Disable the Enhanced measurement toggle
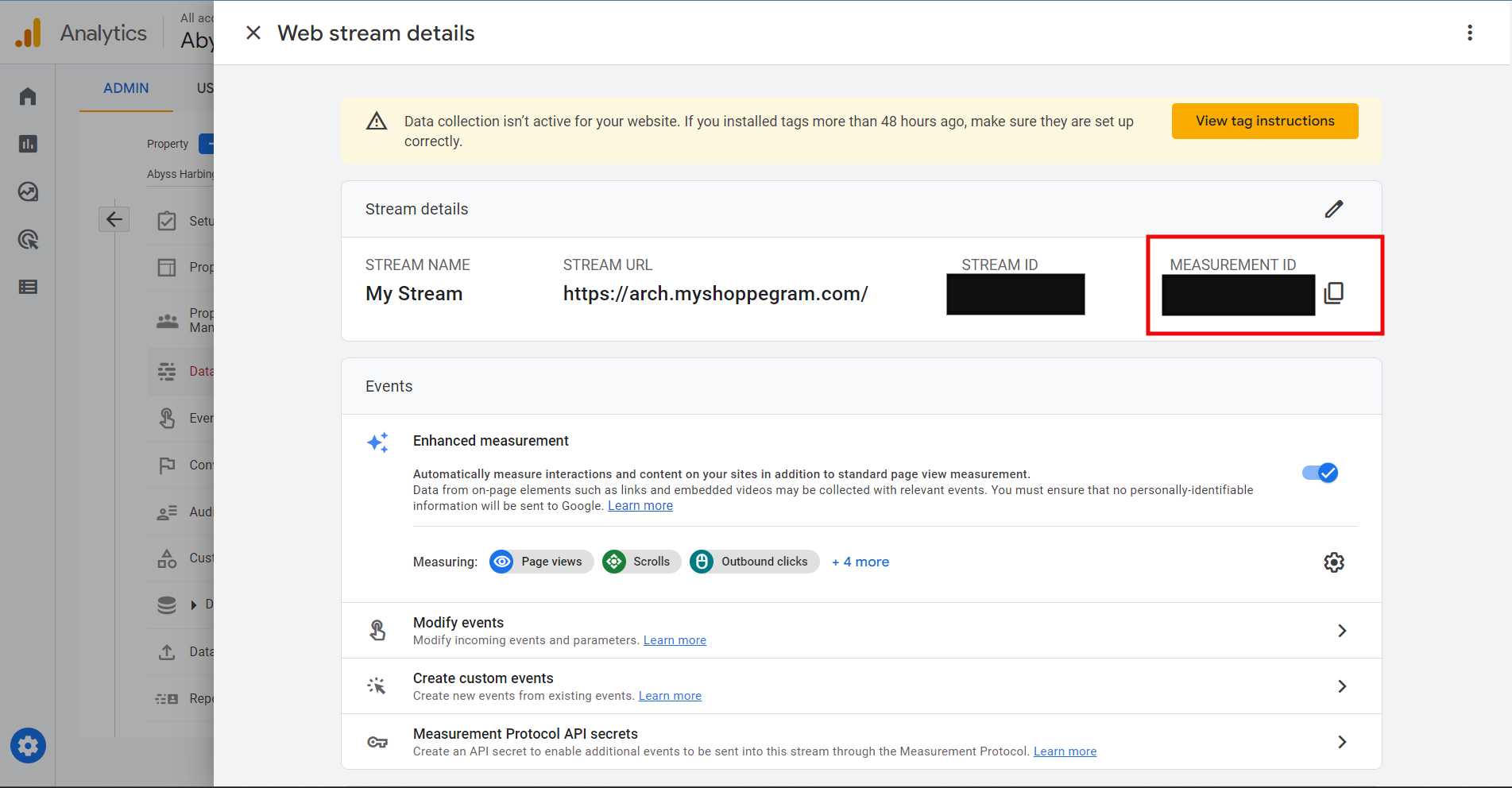1512x788 pixels. [x=1320, y=473]
